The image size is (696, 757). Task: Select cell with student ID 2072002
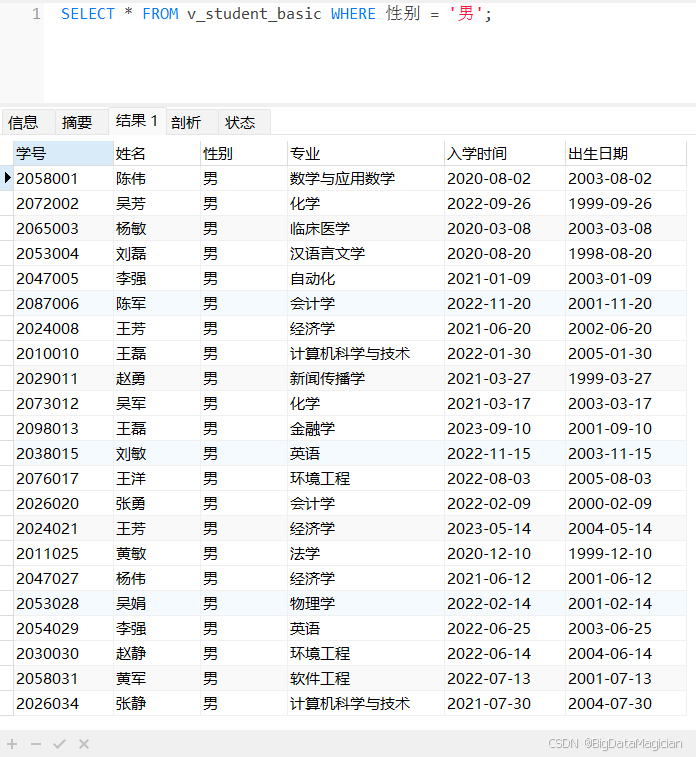tap(64, 204)
